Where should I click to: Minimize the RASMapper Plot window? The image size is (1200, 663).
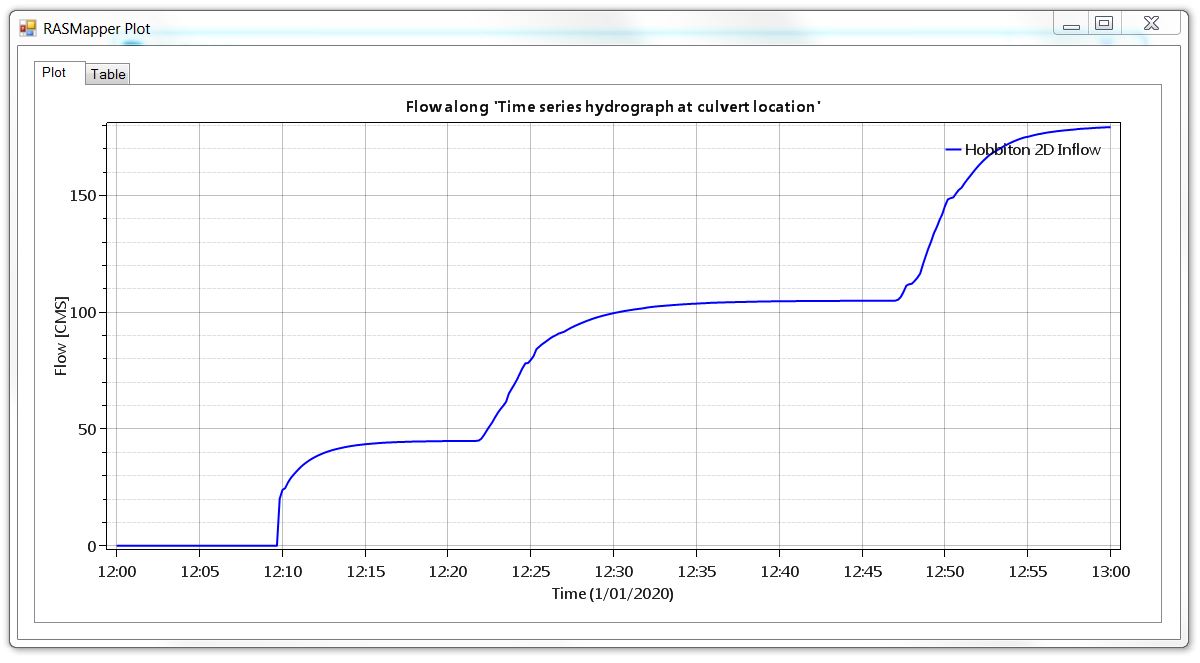(1071, 24)
